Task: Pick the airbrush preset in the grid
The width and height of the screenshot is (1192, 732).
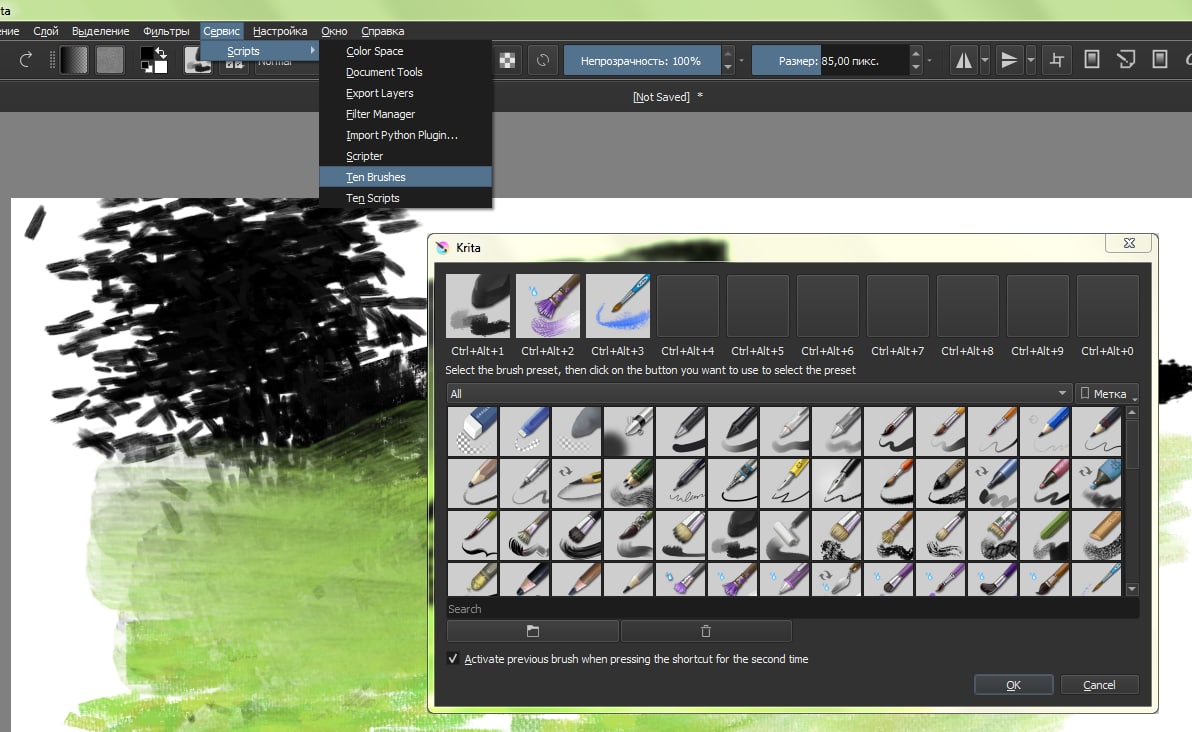Action: coord(629,431)
